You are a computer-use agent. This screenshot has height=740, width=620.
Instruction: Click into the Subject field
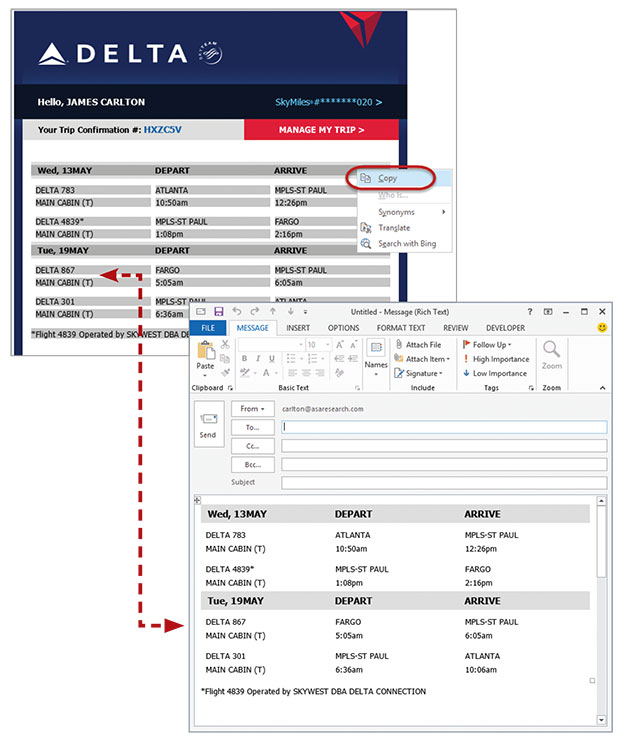click(x=444, y=482)
